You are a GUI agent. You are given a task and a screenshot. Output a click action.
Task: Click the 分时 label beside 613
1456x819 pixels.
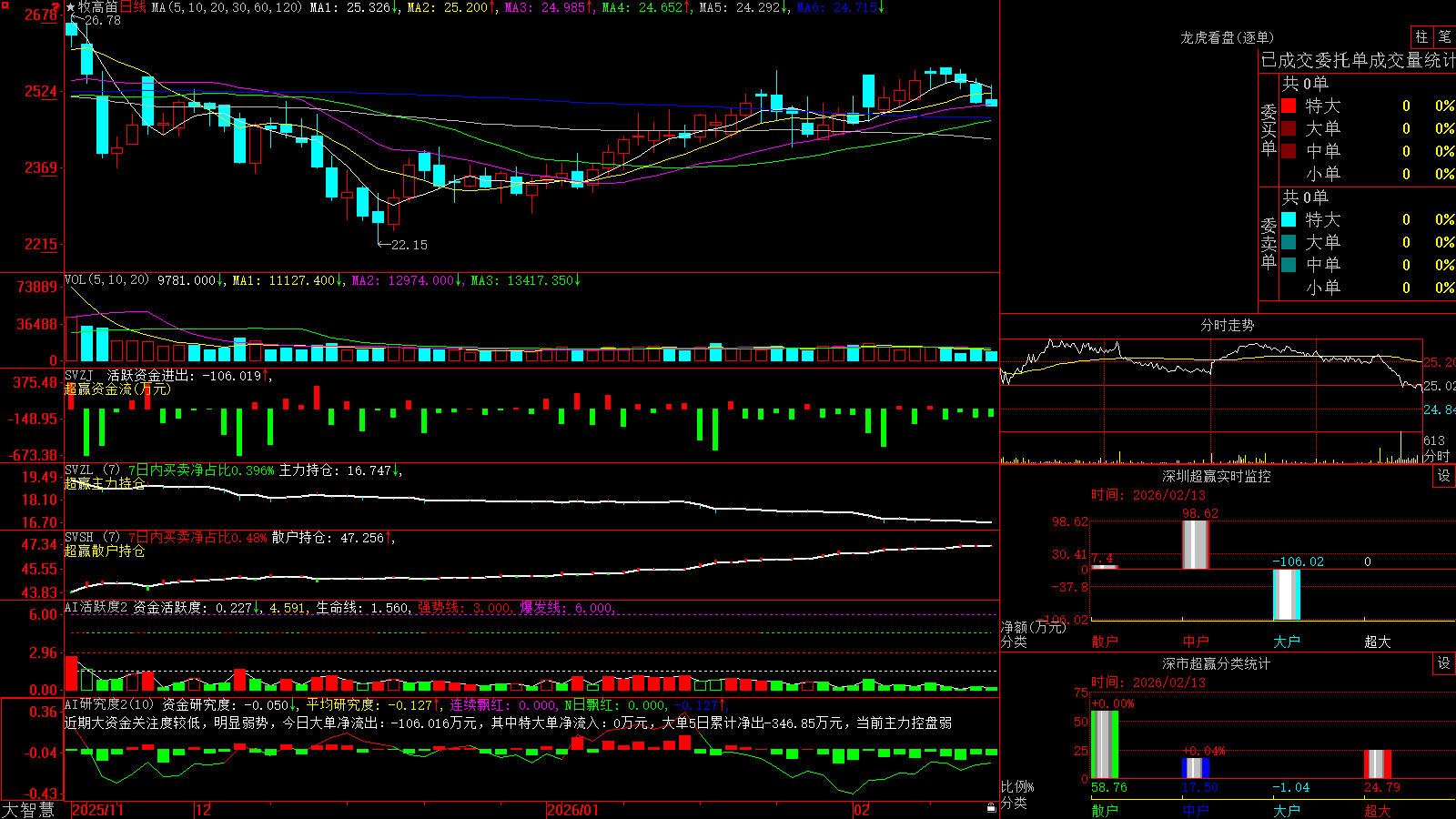coord(1437,456)
